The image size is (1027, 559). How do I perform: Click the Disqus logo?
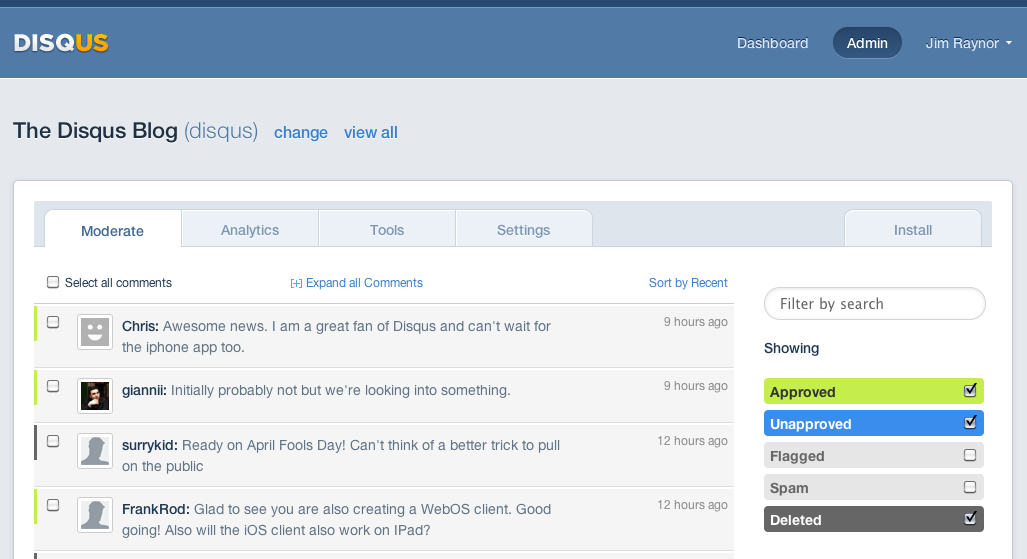coord(61,43)
